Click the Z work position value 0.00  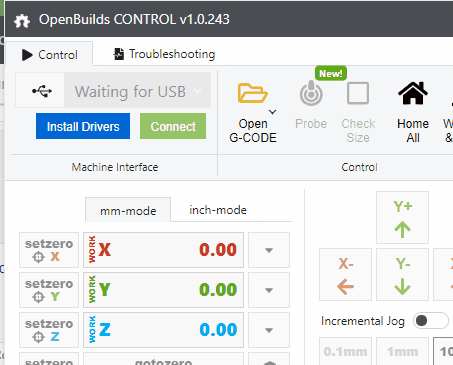[x=218, y=330]
